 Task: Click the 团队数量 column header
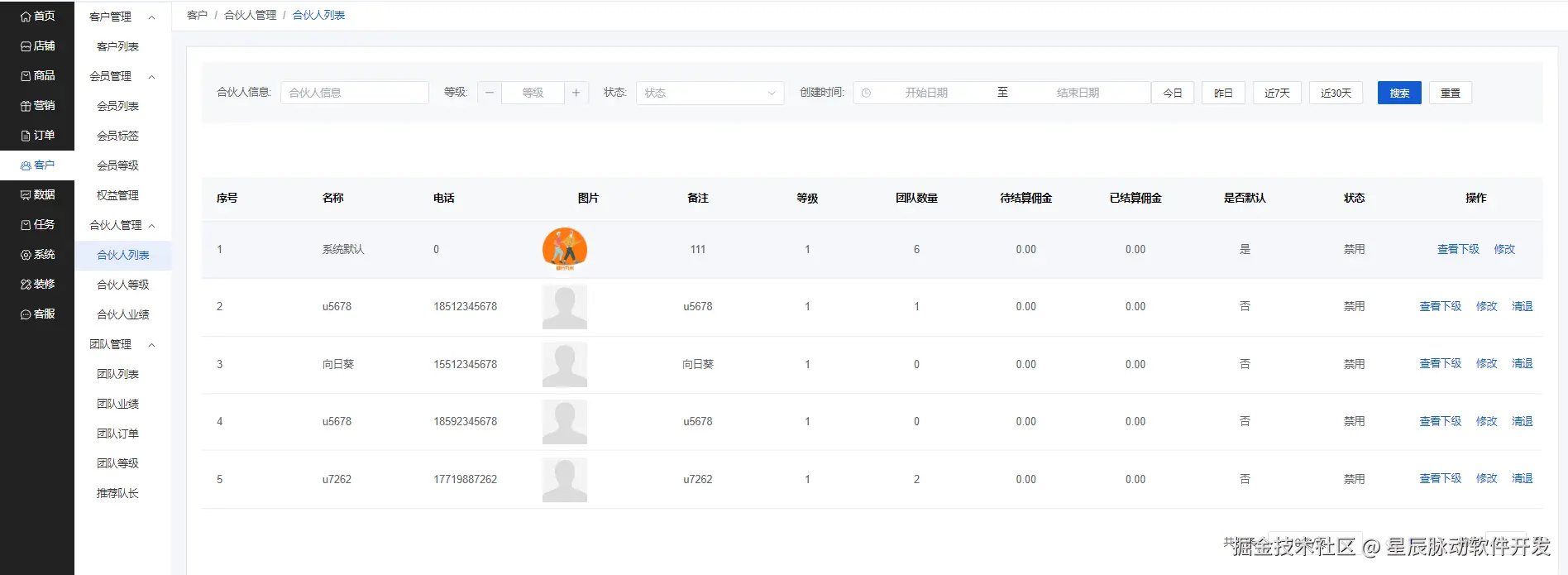pos(916,198)
